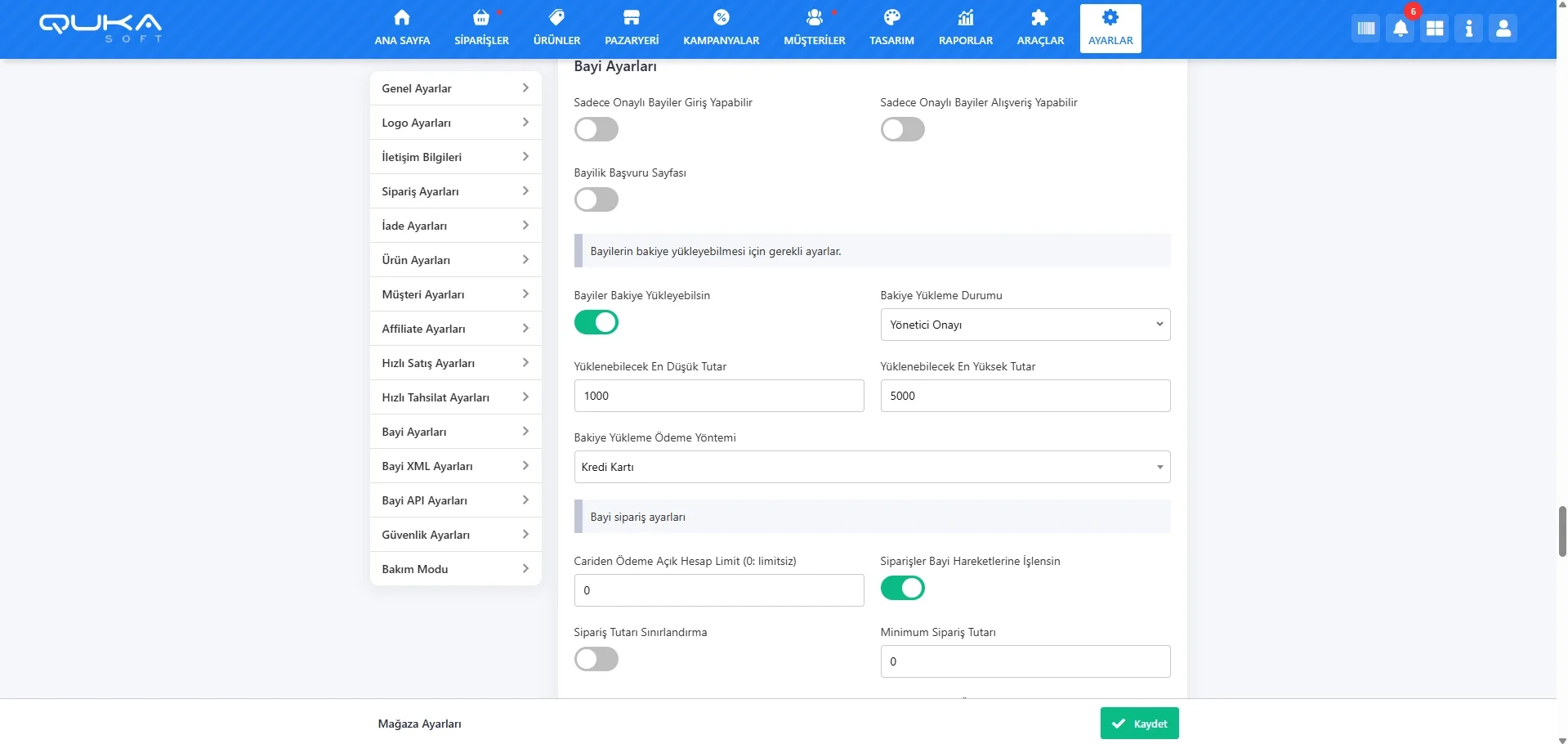Click the grid apps icon in header
The width and height of the screenshot is (1568, 744).
click(1434, 29)
